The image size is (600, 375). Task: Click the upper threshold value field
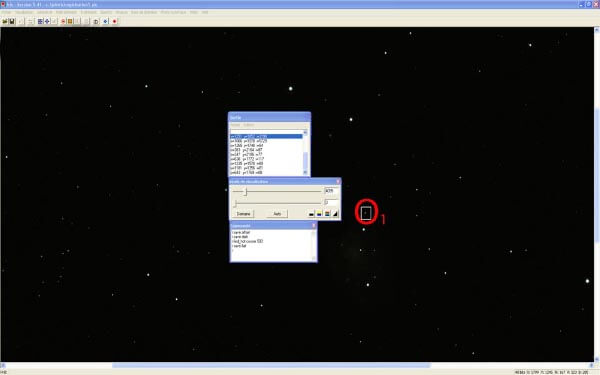point(331,191)
